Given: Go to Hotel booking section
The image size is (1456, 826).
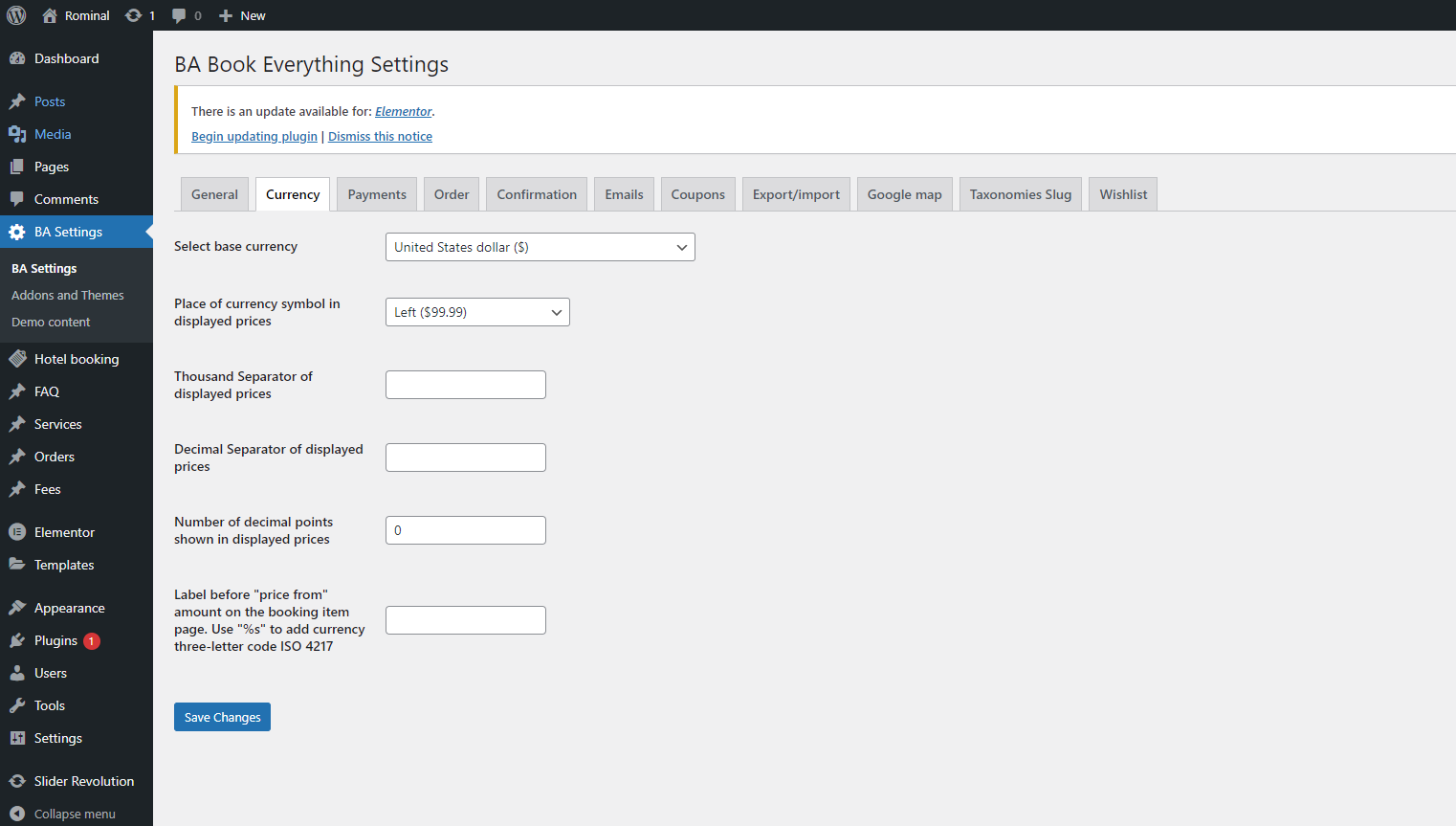Looking at the screenshot, I should [77, 359].
